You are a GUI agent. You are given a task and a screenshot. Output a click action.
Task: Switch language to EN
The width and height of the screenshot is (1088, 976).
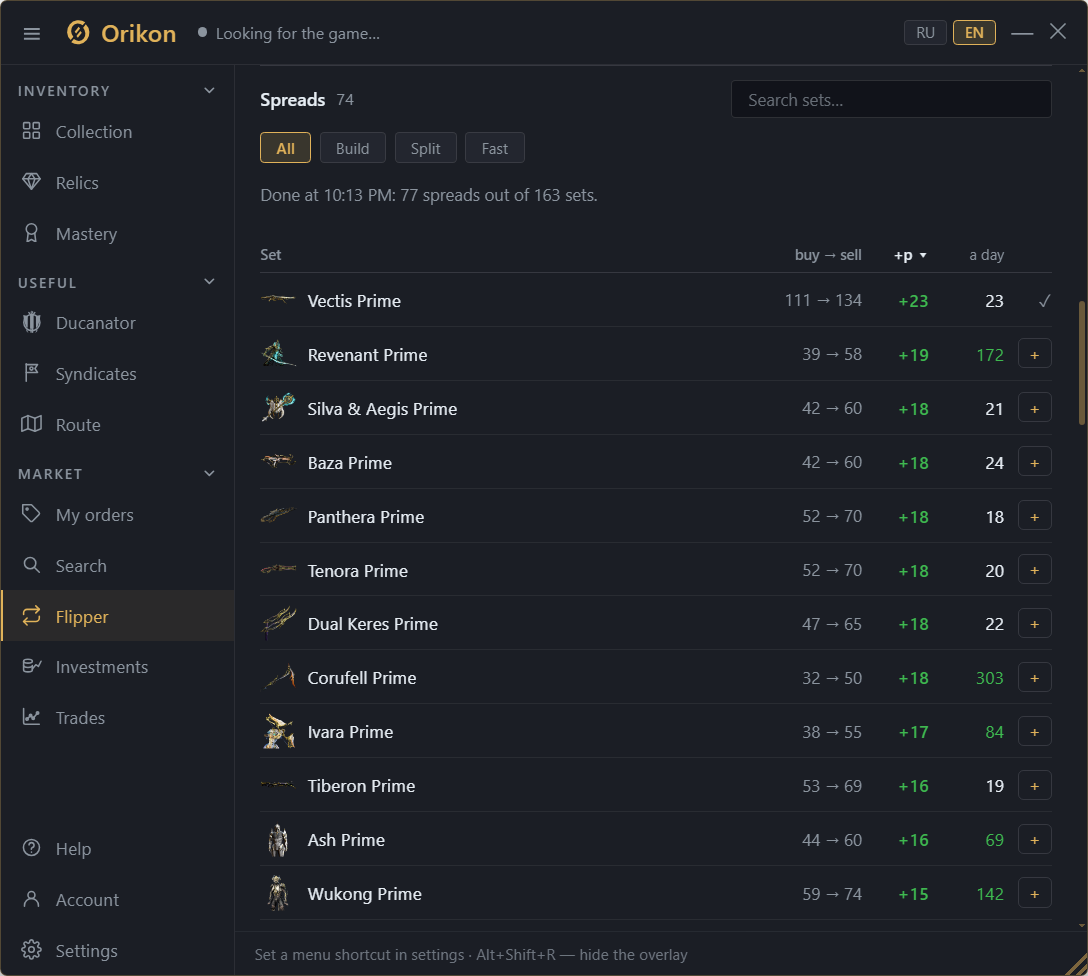tap(974, 33)
